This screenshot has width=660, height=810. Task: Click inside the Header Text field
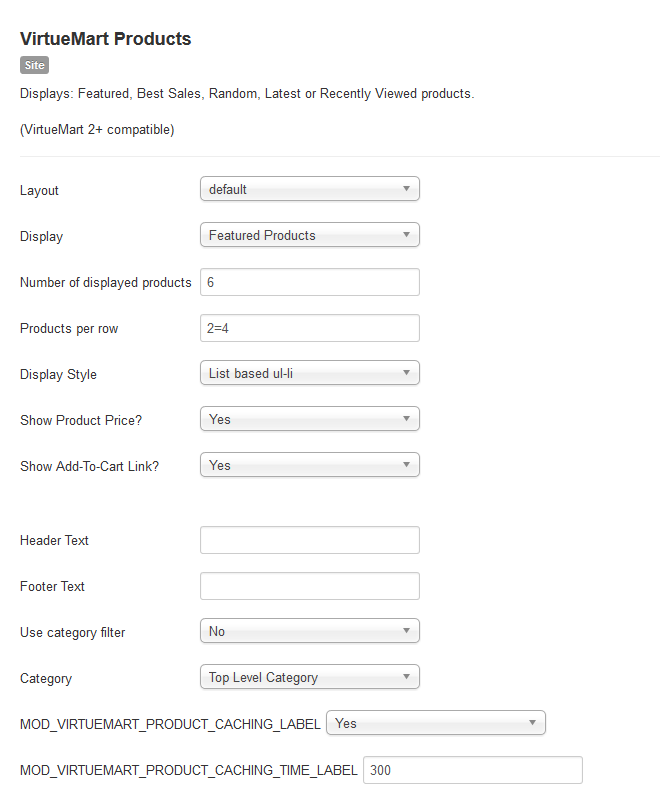(x=310, y=540)
